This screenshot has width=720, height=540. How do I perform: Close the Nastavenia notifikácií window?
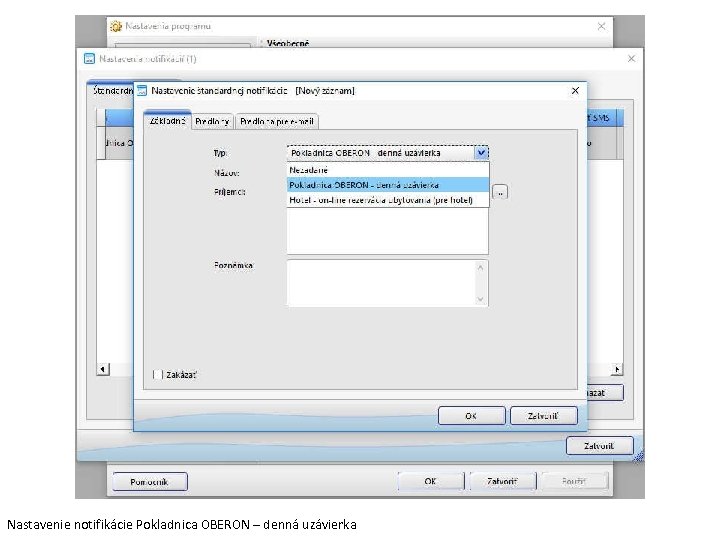pyautogui.click(x=631, y=59)
